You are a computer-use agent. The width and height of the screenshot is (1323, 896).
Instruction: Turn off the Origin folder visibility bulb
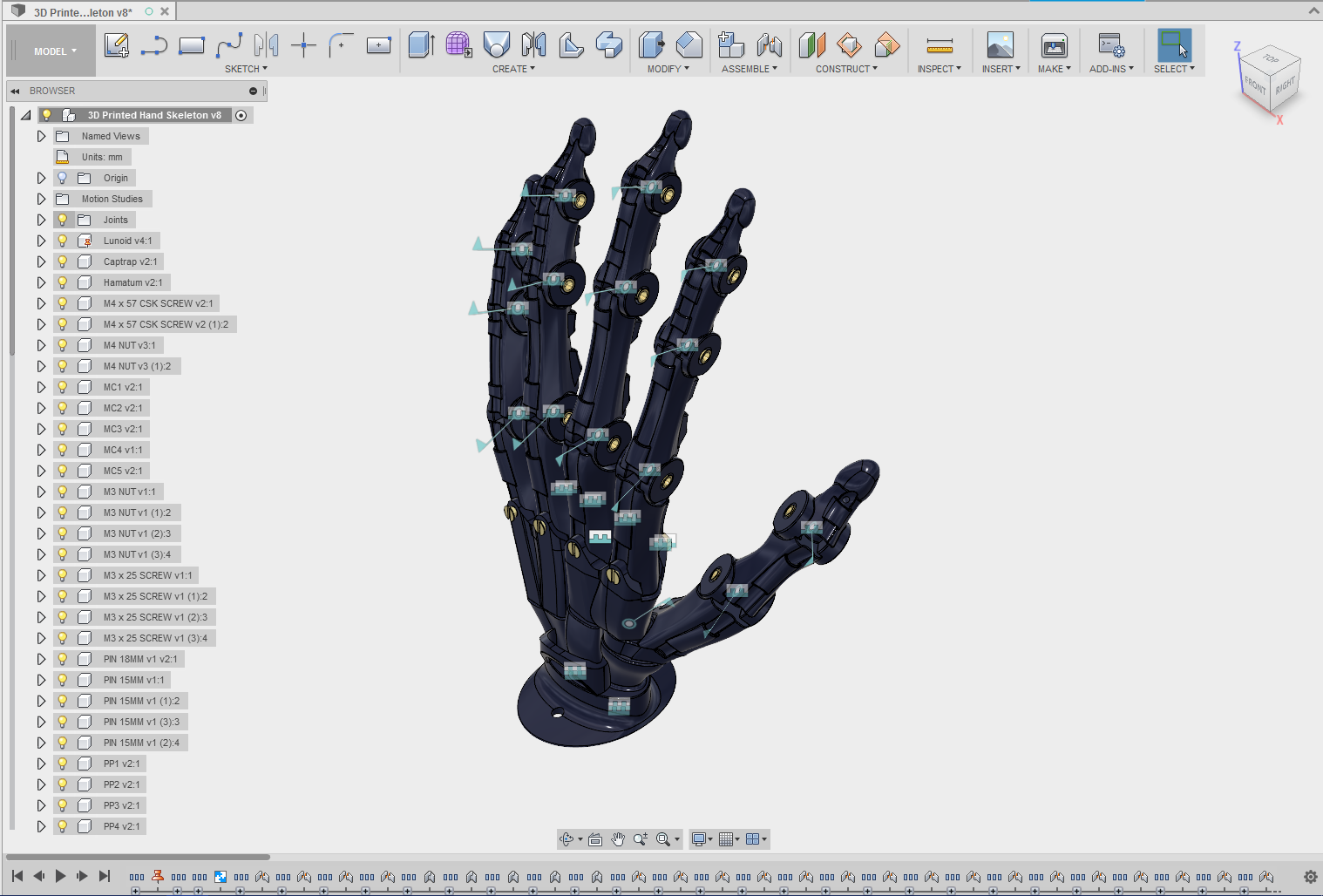tap(62, 177)
